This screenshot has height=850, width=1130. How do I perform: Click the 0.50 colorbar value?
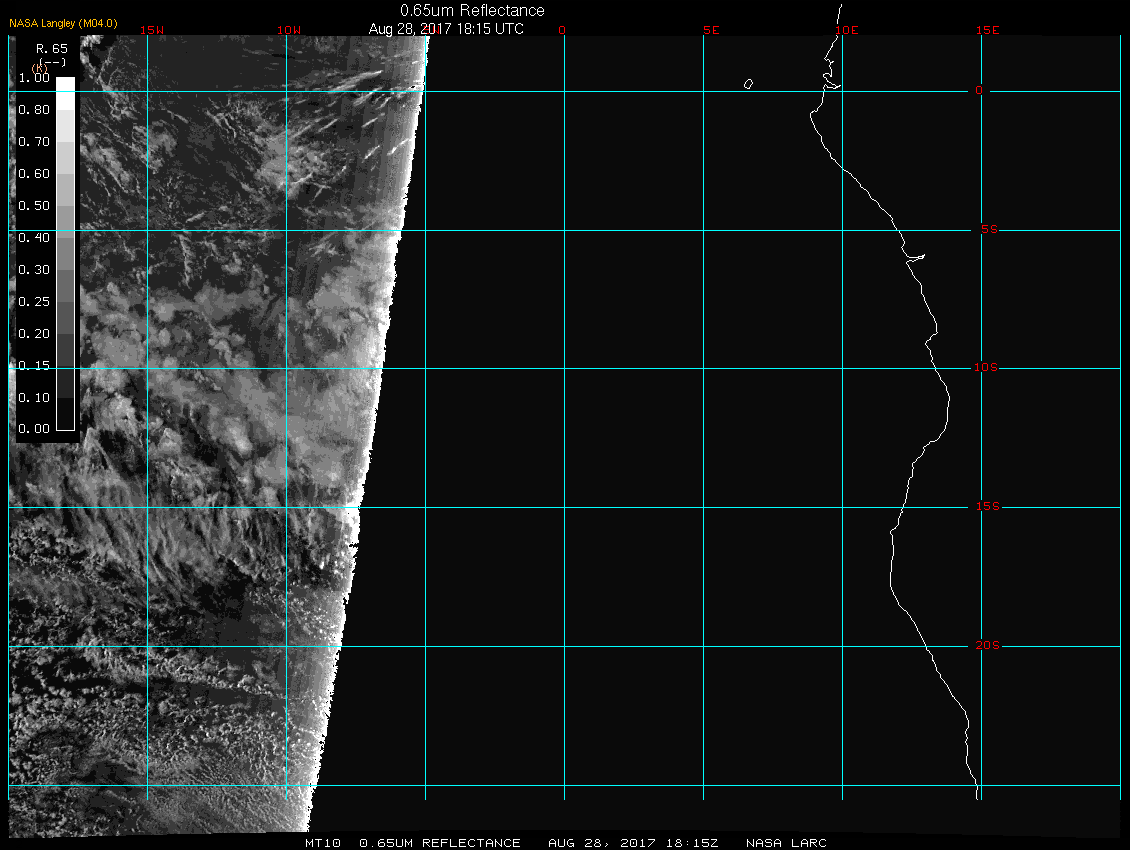(34, 205)
